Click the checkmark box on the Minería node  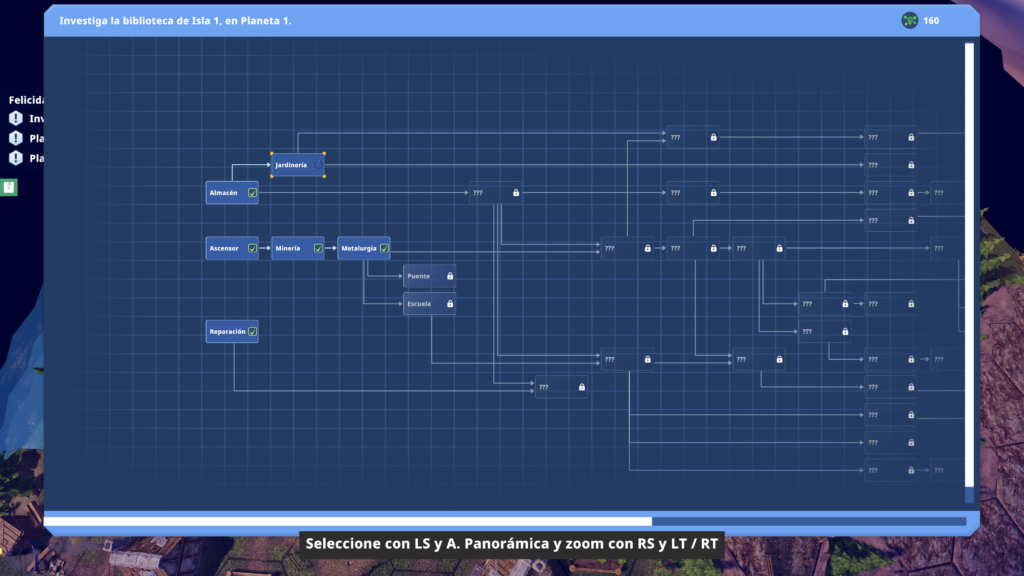[318, 248]
